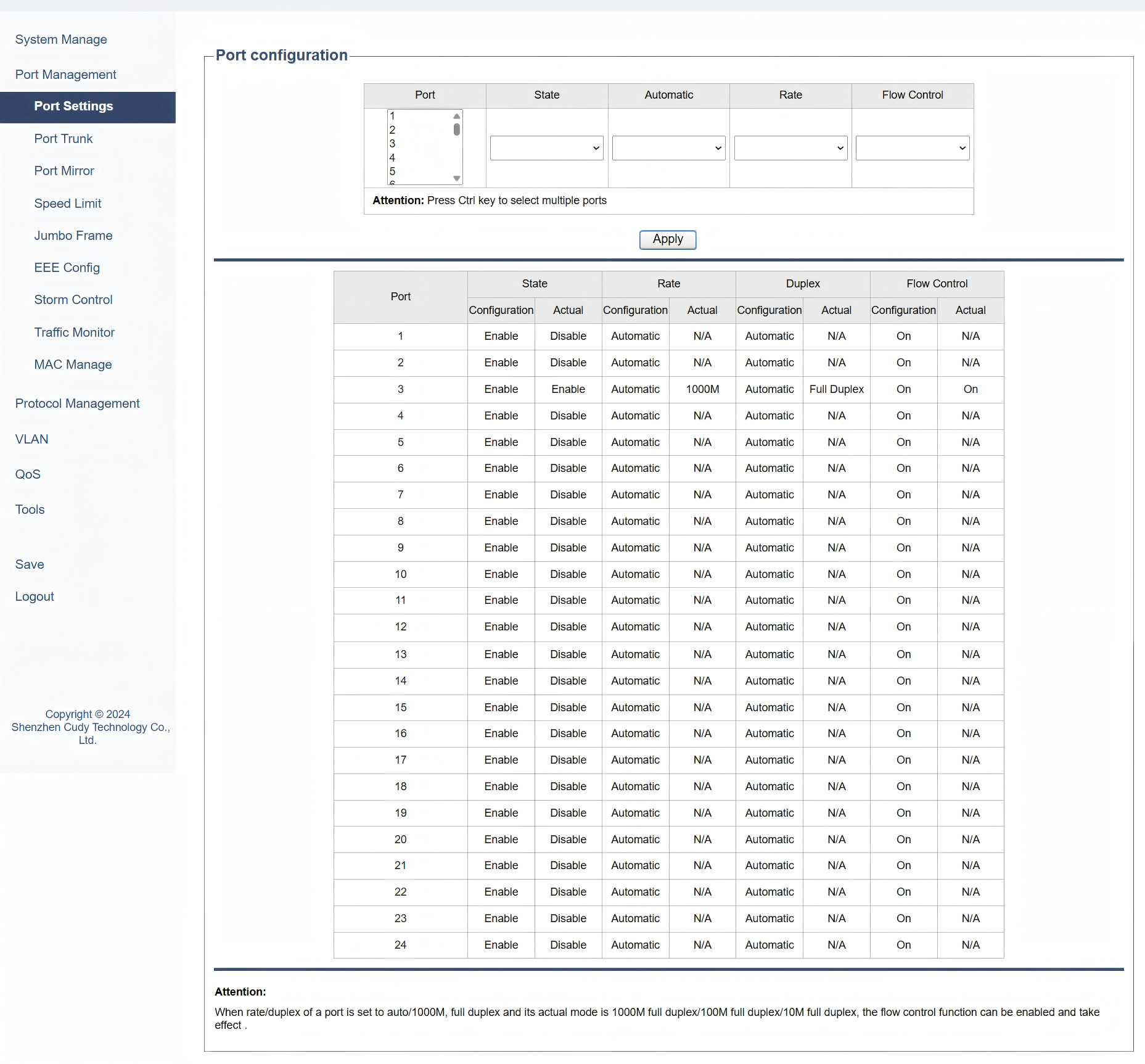Select port 5 in the port list

click(x=419, y=171)
